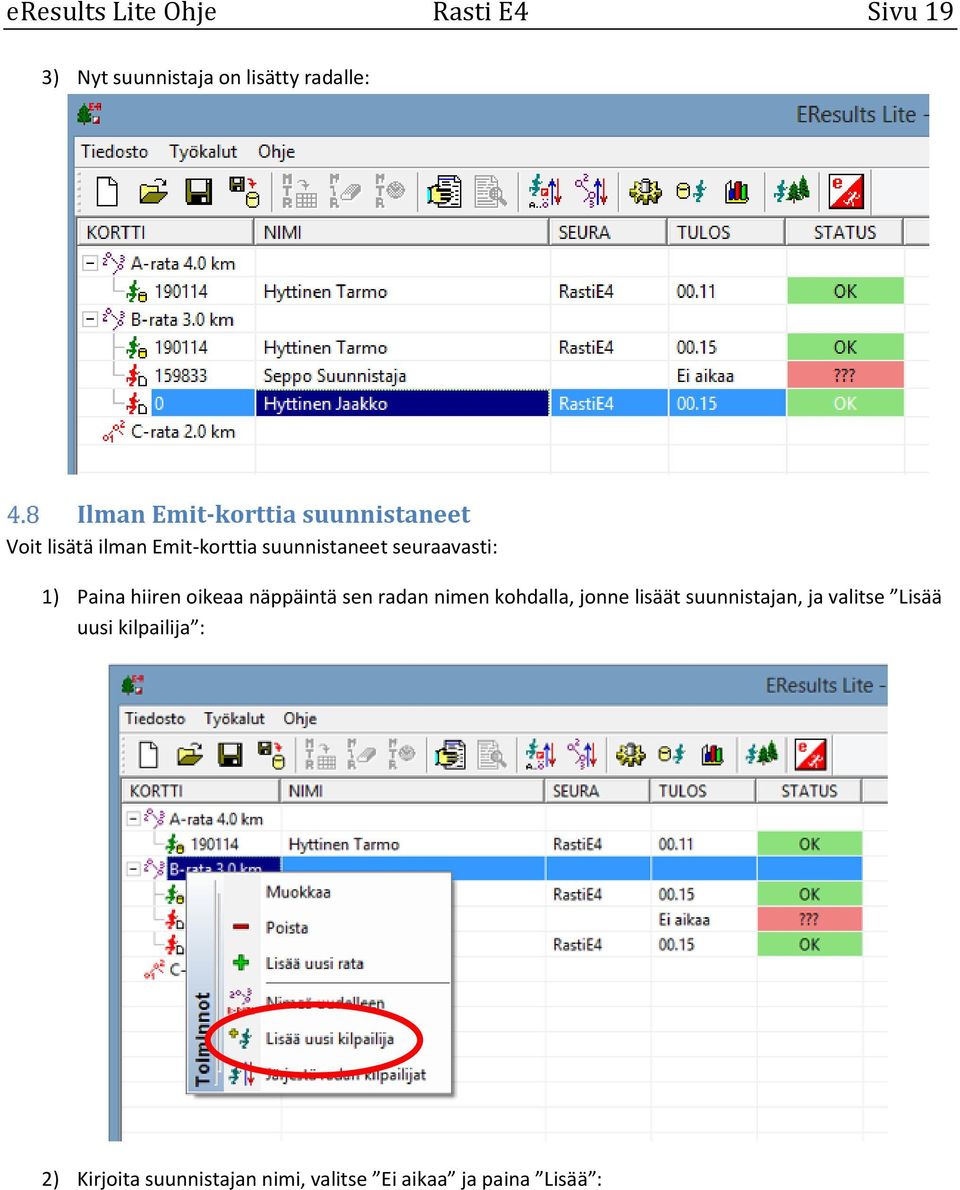This screenshot has height=1190, width=960.
Task: Click the runner-with-trees icon in upper screenshot toolbar
Action: click(x=792, y=190)
